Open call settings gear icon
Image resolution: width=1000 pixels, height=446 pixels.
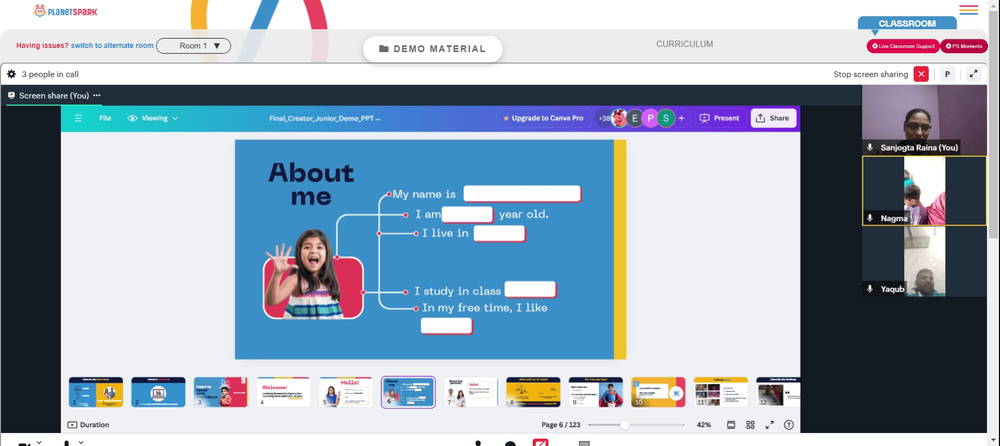pyautogui.click(x=11, y=74)
